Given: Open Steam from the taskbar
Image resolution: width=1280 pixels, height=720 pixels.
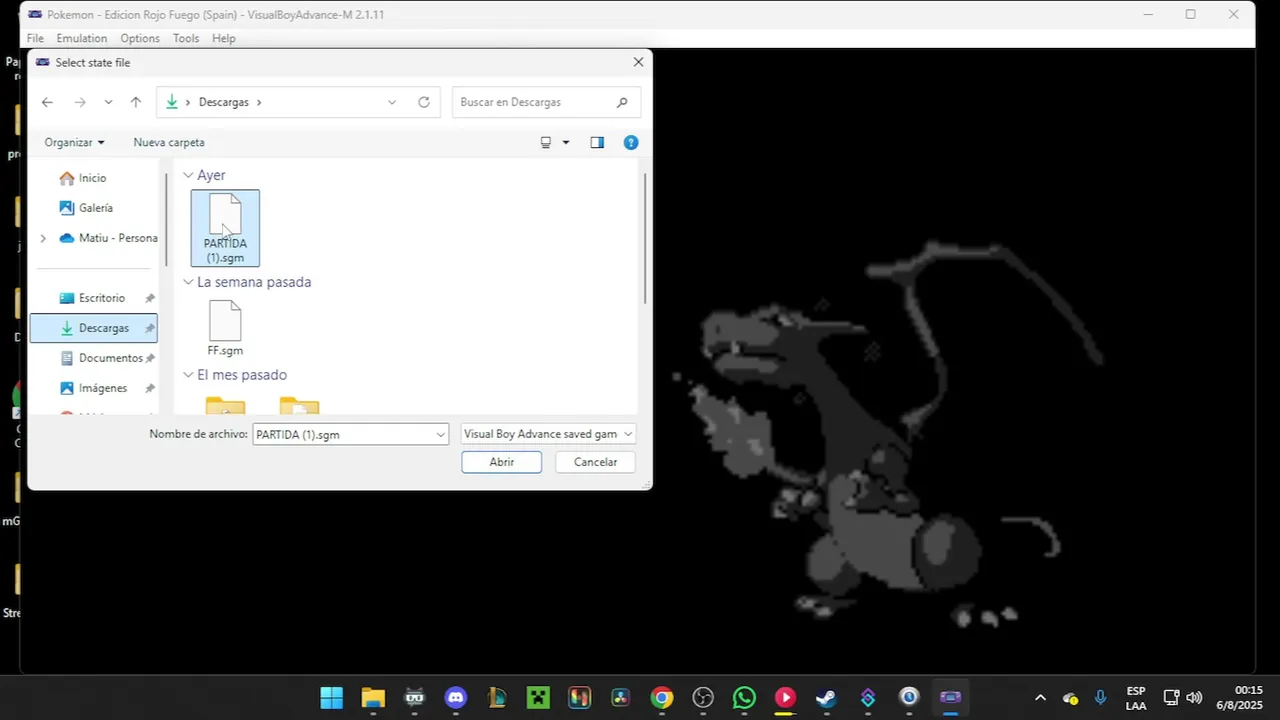Looking at the screenshot, I should tap(826, 697).
